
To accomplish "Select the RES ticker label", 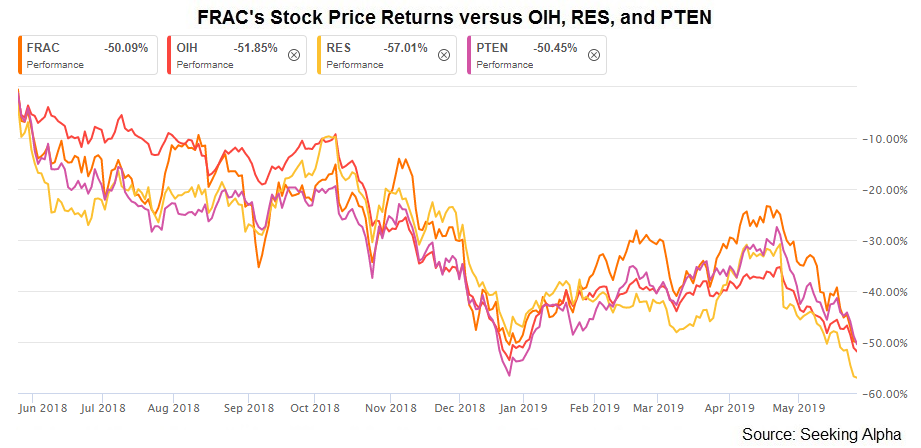I will click(x=337, y=49).
